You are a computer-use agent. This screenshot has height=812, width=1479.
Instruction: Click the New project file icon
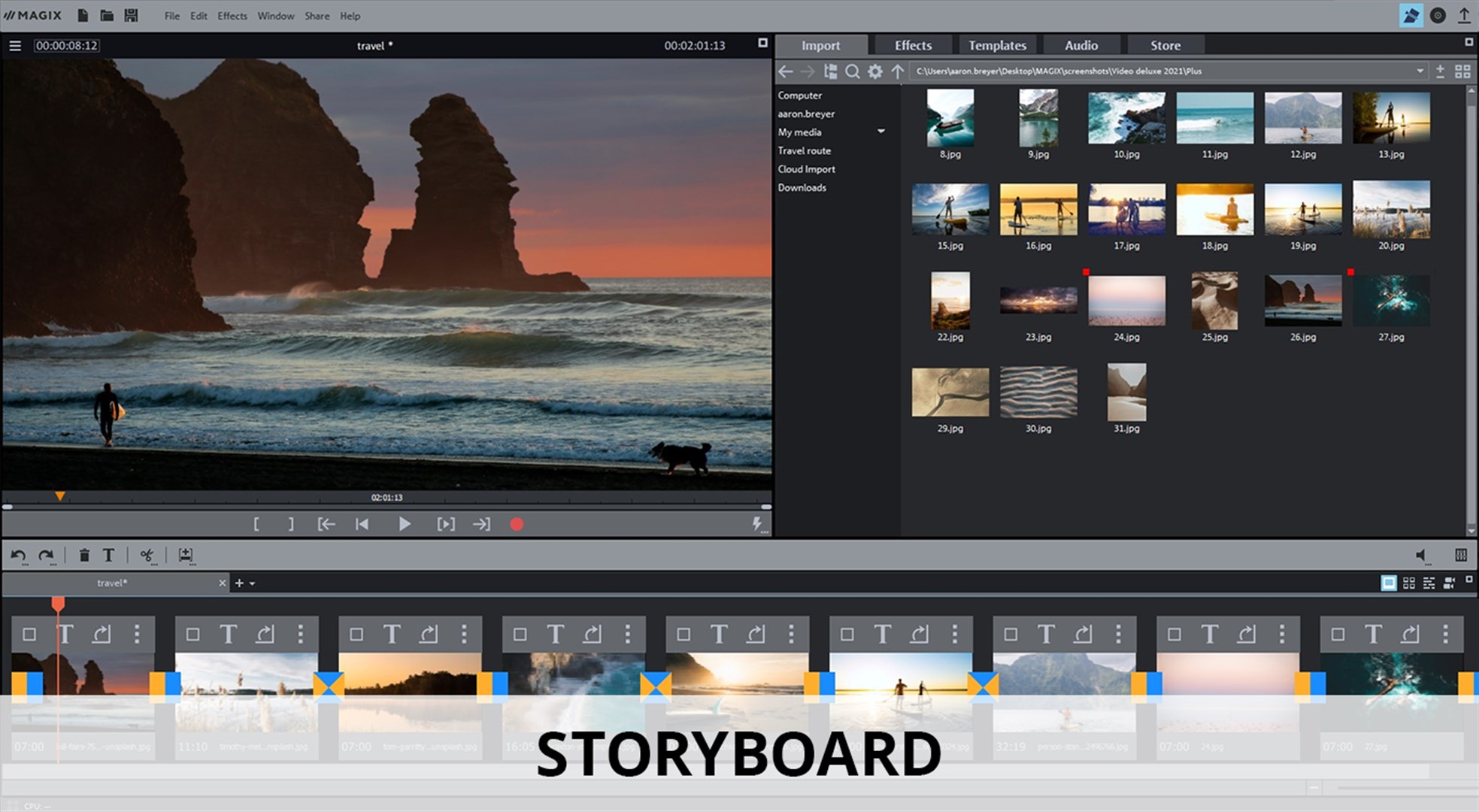coord(83,15)
